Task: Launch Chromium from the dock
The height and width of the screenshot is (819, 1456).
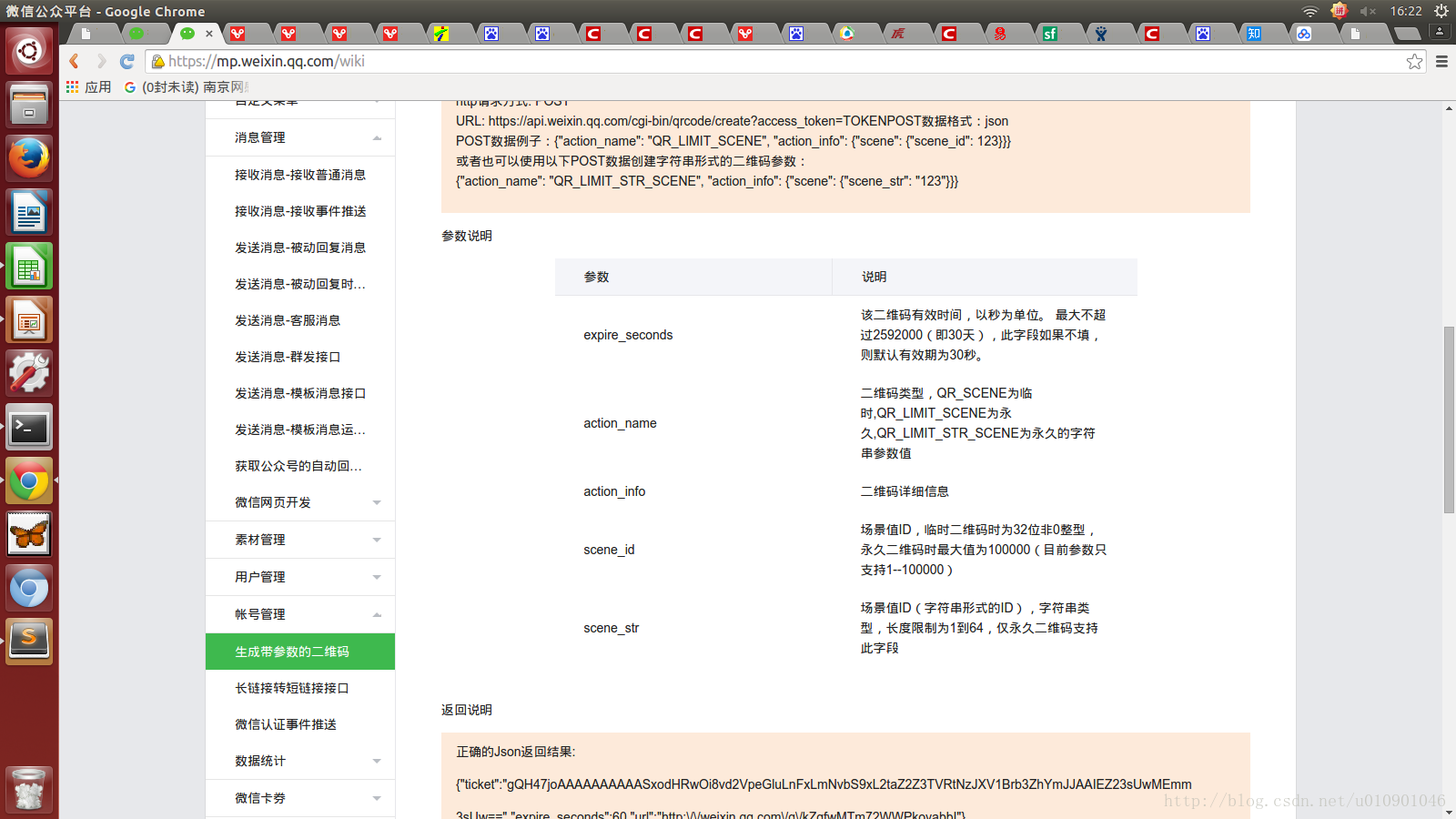Action: tap(29, 588)
